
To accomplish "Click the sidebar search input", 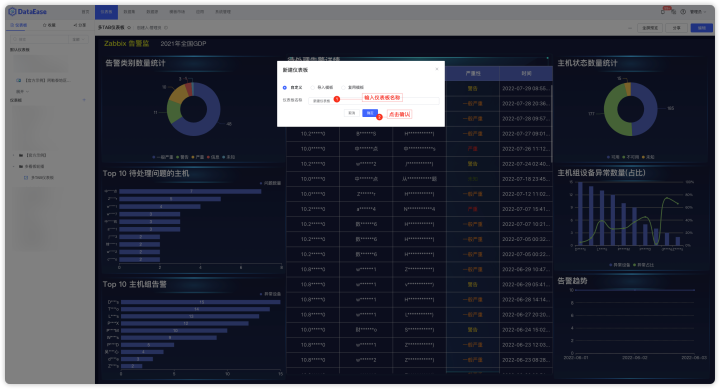I will tap(40, 39).
